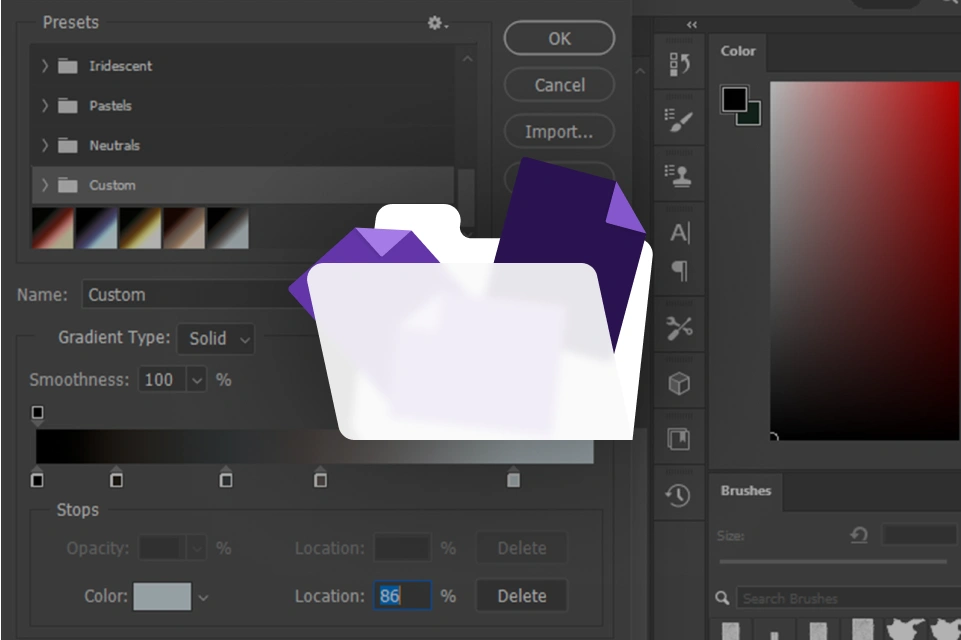
Task: Click the brush search magnifier icon
Action: (723, 598)
